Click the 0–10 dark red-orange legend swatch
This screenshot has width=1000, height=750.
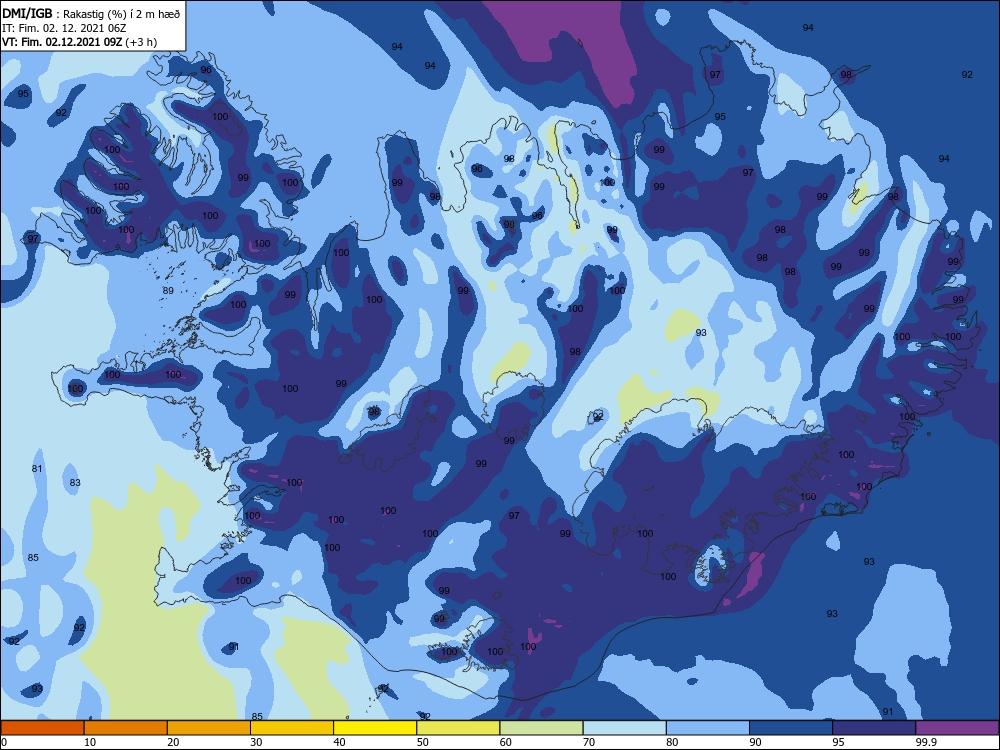tap(42, 728)
